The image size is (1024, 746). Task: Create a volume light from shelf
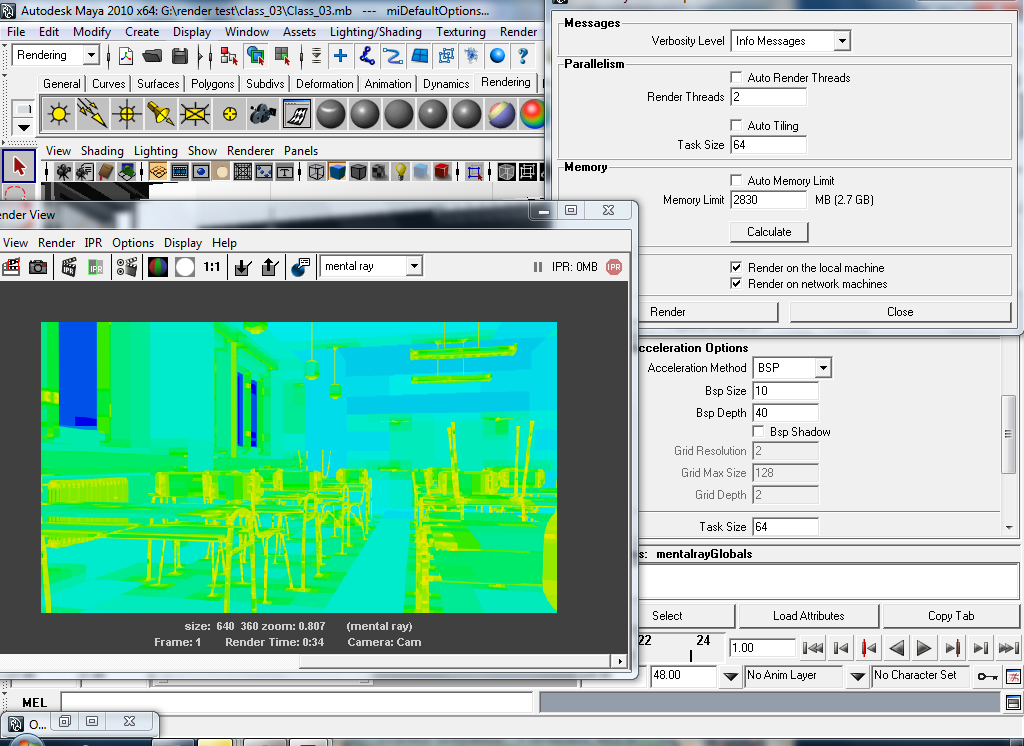point(229,114)
